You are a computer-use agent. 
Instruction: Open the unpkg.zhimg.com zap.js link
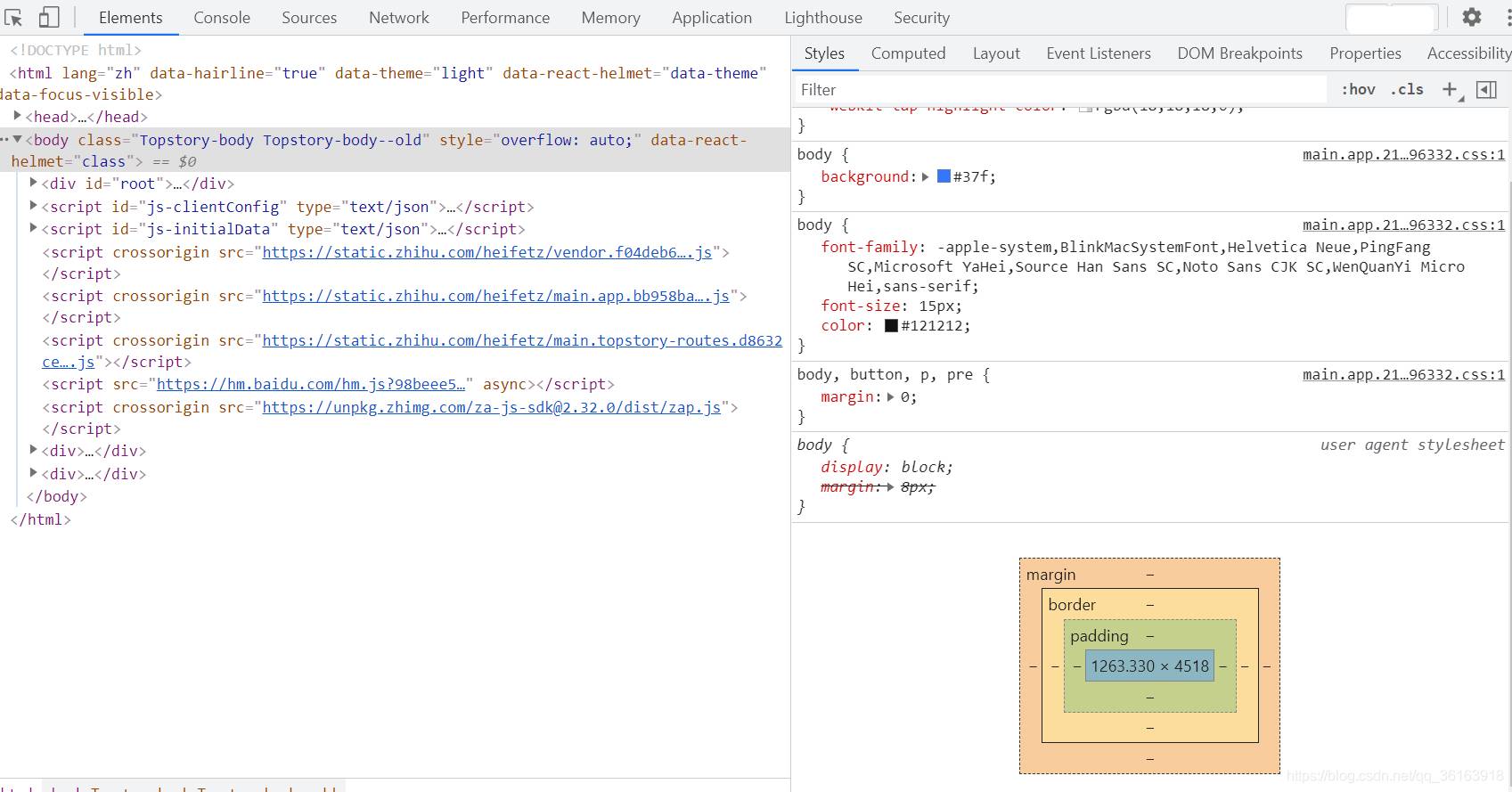(x=491, y=407)
